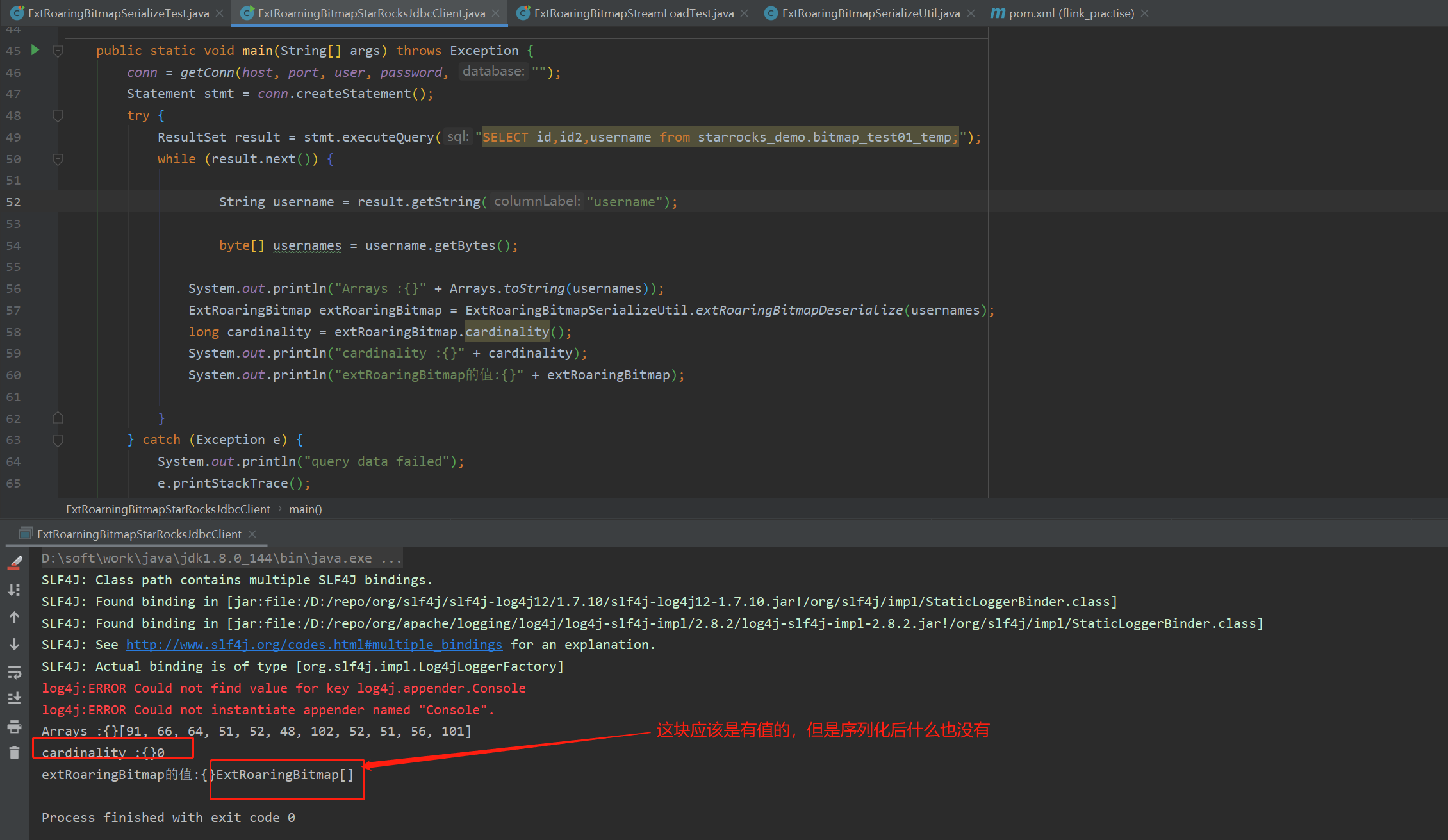Close the ExtRoaringBitmapStreamLoadTest.java tab
1448x840 pixels.
[x=744, y=13]
